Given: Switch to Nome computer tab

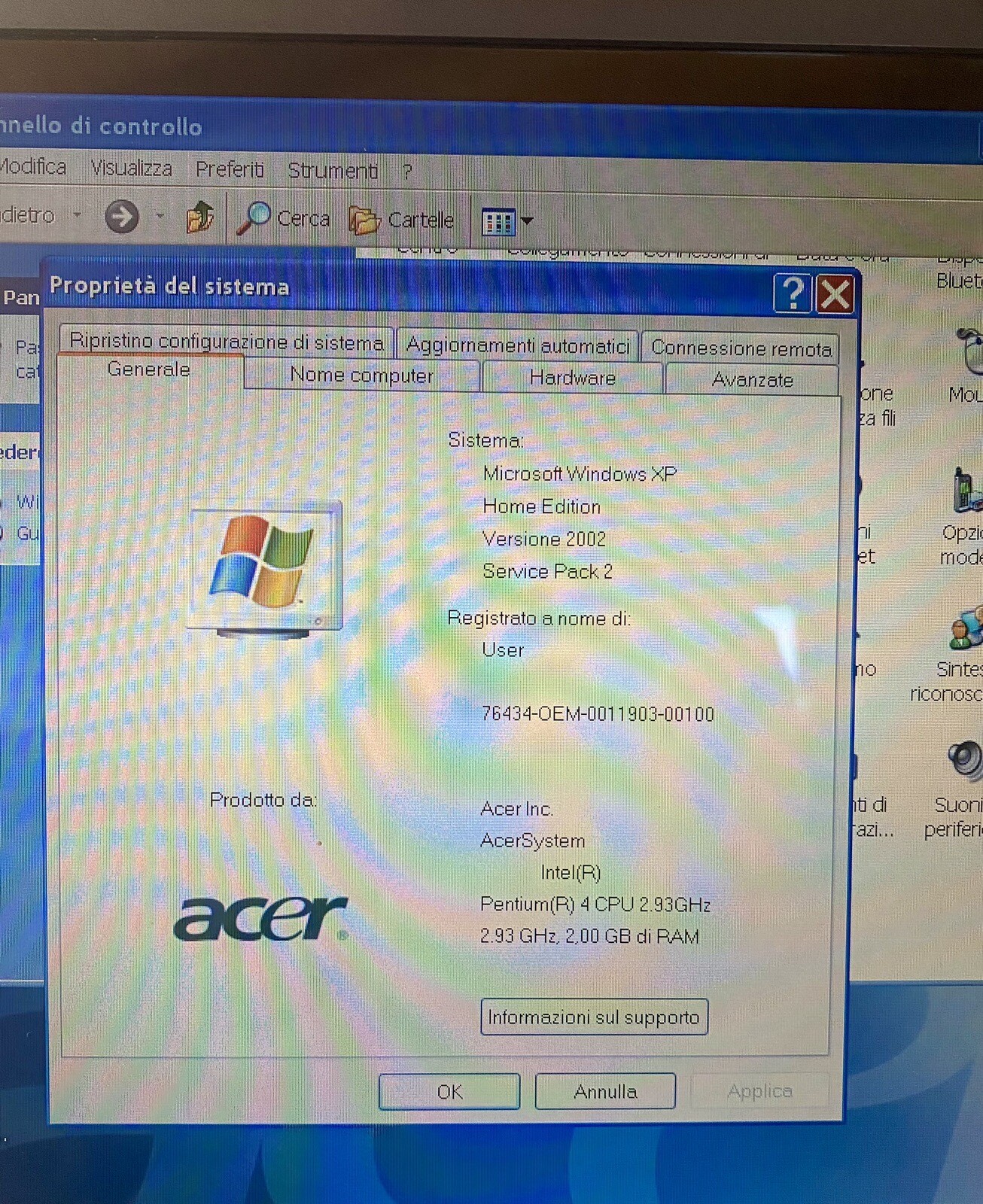Looking at the screenshot, I should click(361, 375).
